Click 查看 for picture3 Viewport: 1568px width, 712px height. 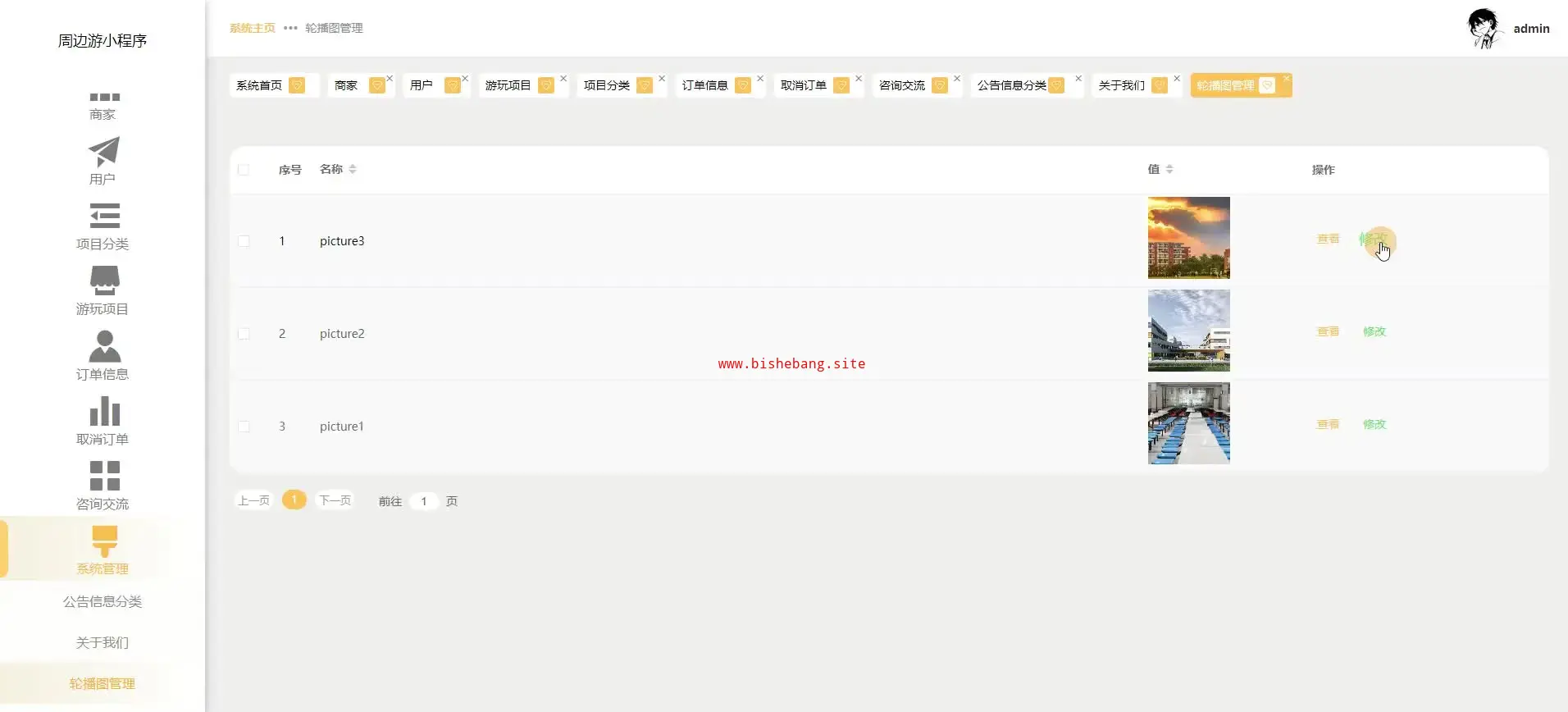click(x=1328, y=239)
